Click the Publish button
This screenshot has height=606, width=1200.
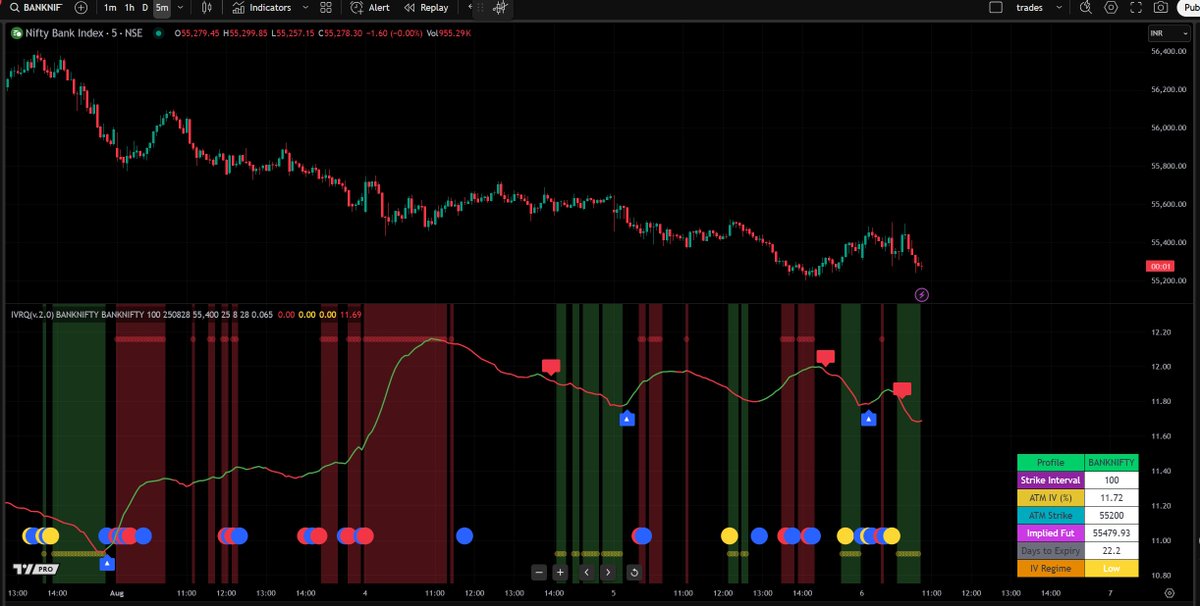click(x=1188, y=7)
